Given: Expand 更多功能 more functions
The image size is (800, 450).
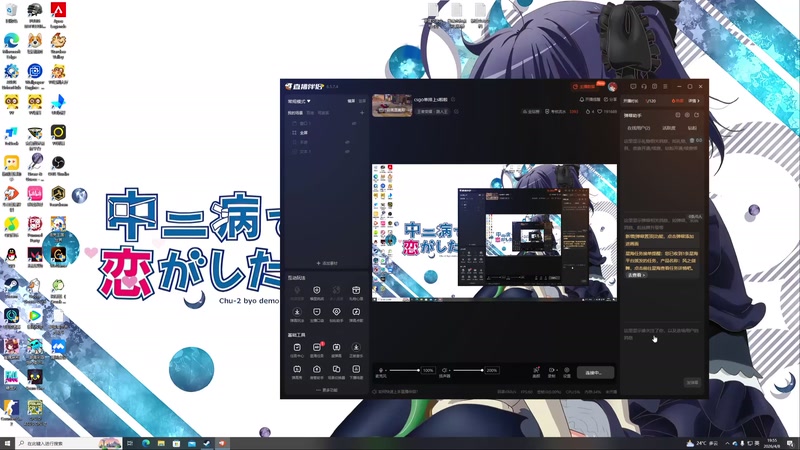Looking at the screenshot, I should [327, 390].
